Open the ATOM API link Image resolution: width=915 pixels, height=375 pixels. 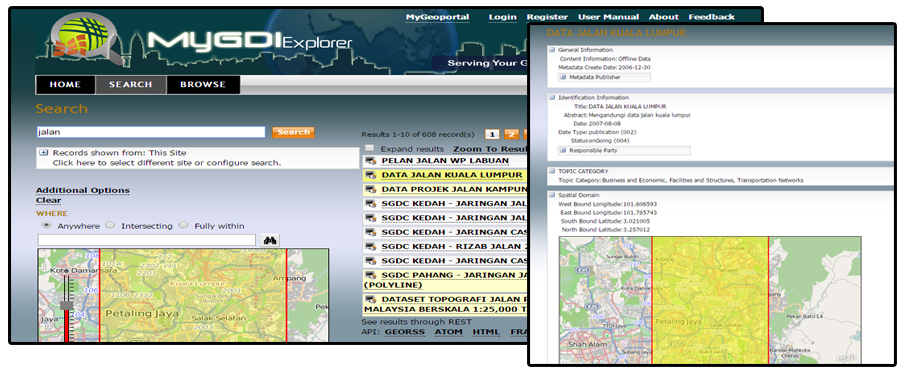click(x=449, y=332)
